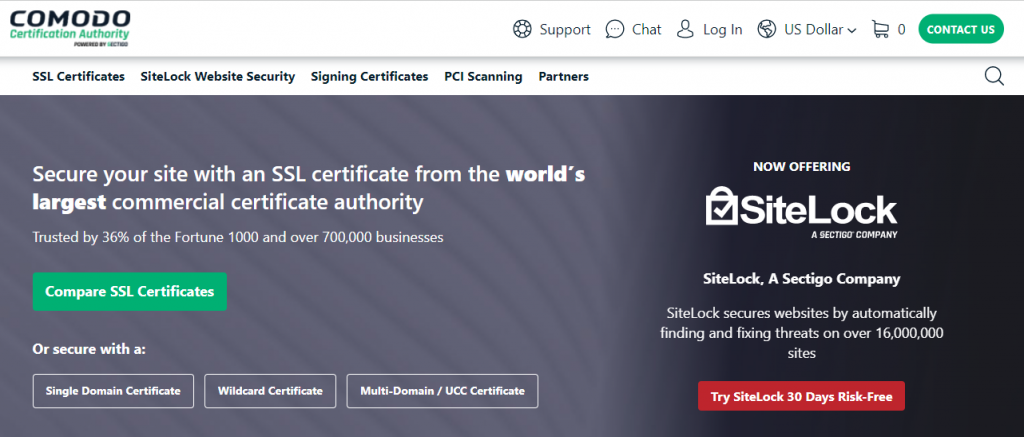Select the PCI Scanning menu item
The image size is (1024, 437).
483,76
